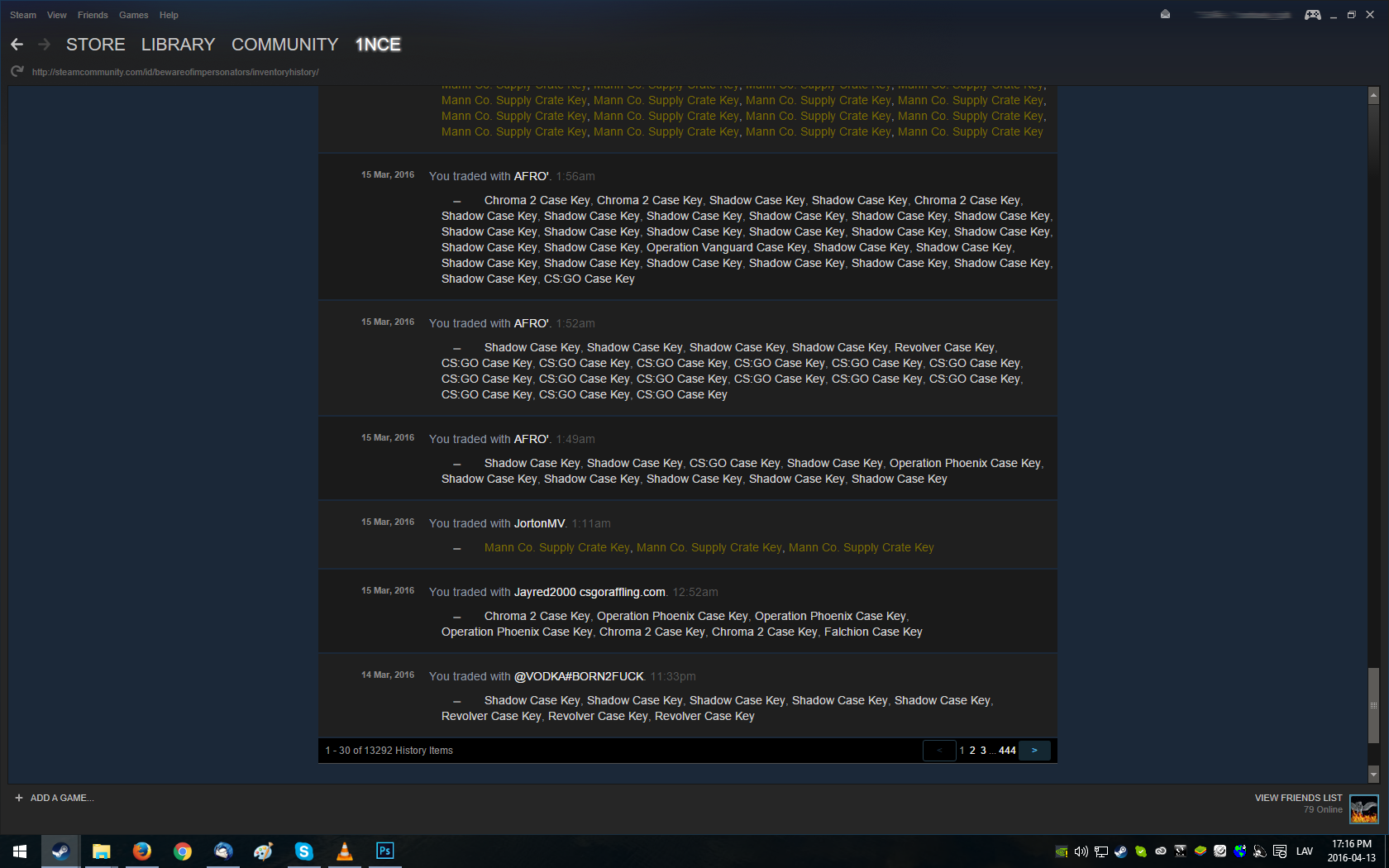Screen dimensions: 1389x868
Task: Click the page URL address field
Action: [175, 72]
